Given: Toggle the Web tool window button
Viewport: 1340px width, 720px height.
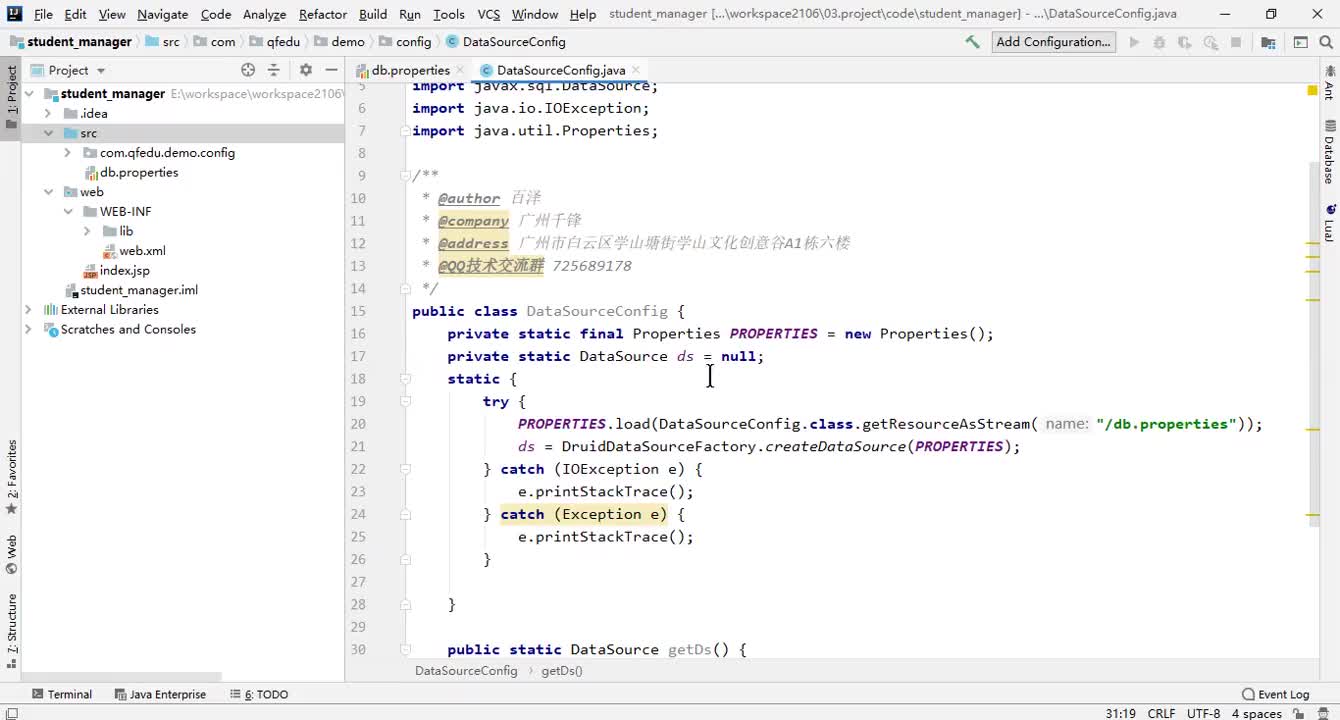Looking at the screenshot, I should [x=12, y=554].
